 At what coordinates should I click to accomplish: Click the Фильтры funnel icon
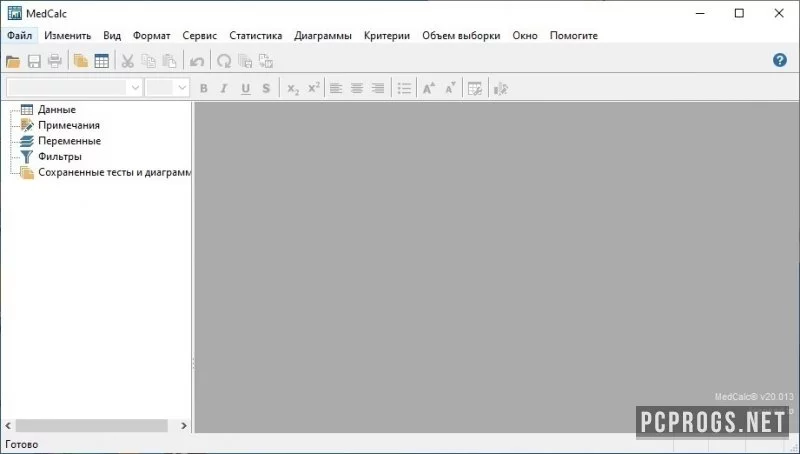pyautogui.click(x=27, y=157)
